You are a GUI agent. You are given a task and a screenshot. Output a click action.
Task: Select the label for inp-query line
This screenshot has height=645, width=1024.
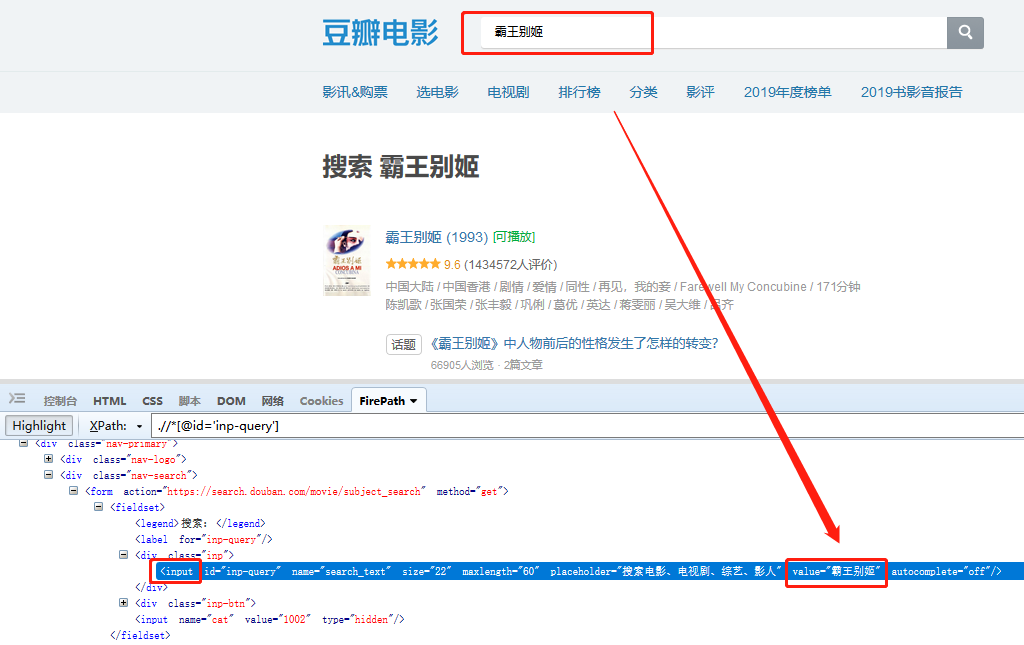[203, 539]
